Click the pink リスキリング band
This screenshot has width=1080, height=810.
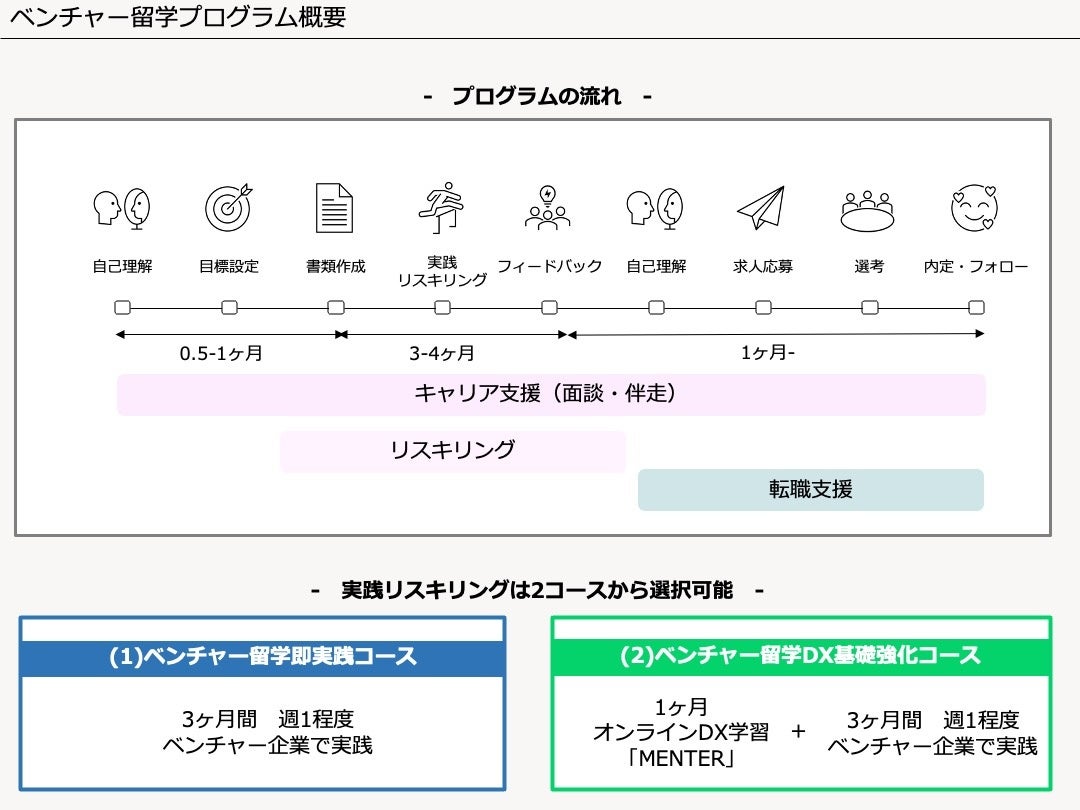452,450
